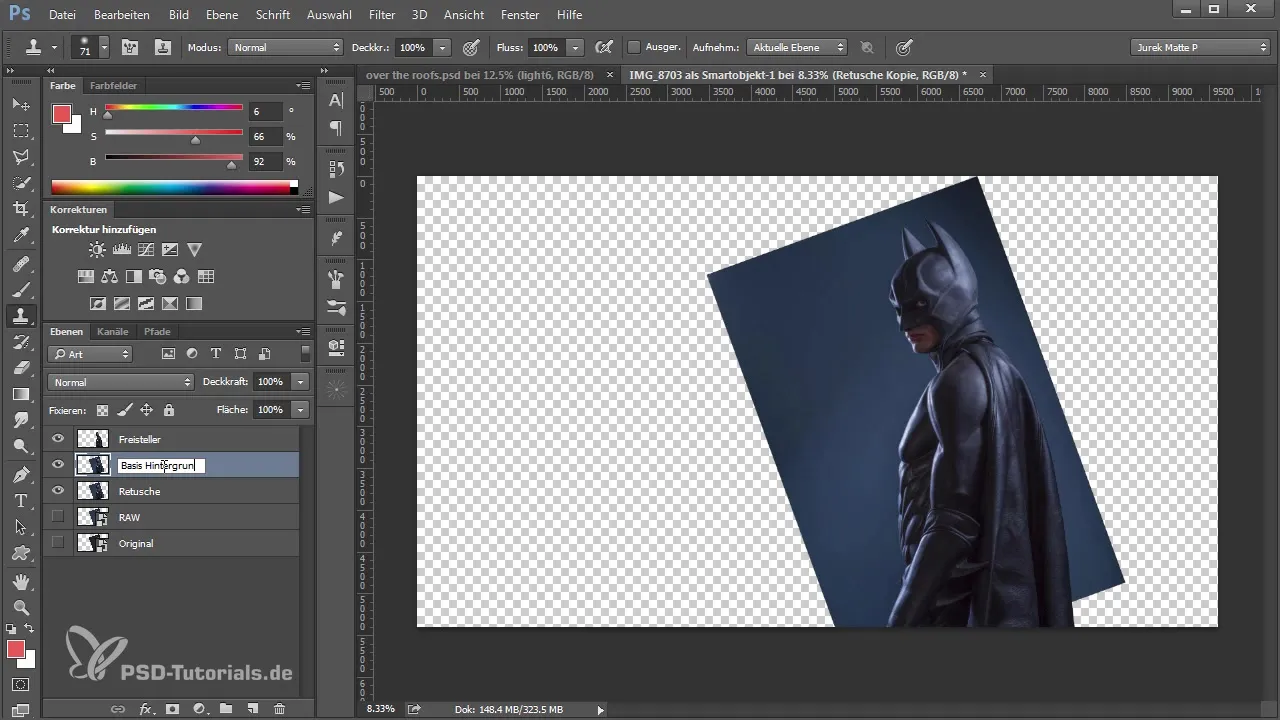Add Curves adjustment from Korrekturen panel

coord(146,250)
